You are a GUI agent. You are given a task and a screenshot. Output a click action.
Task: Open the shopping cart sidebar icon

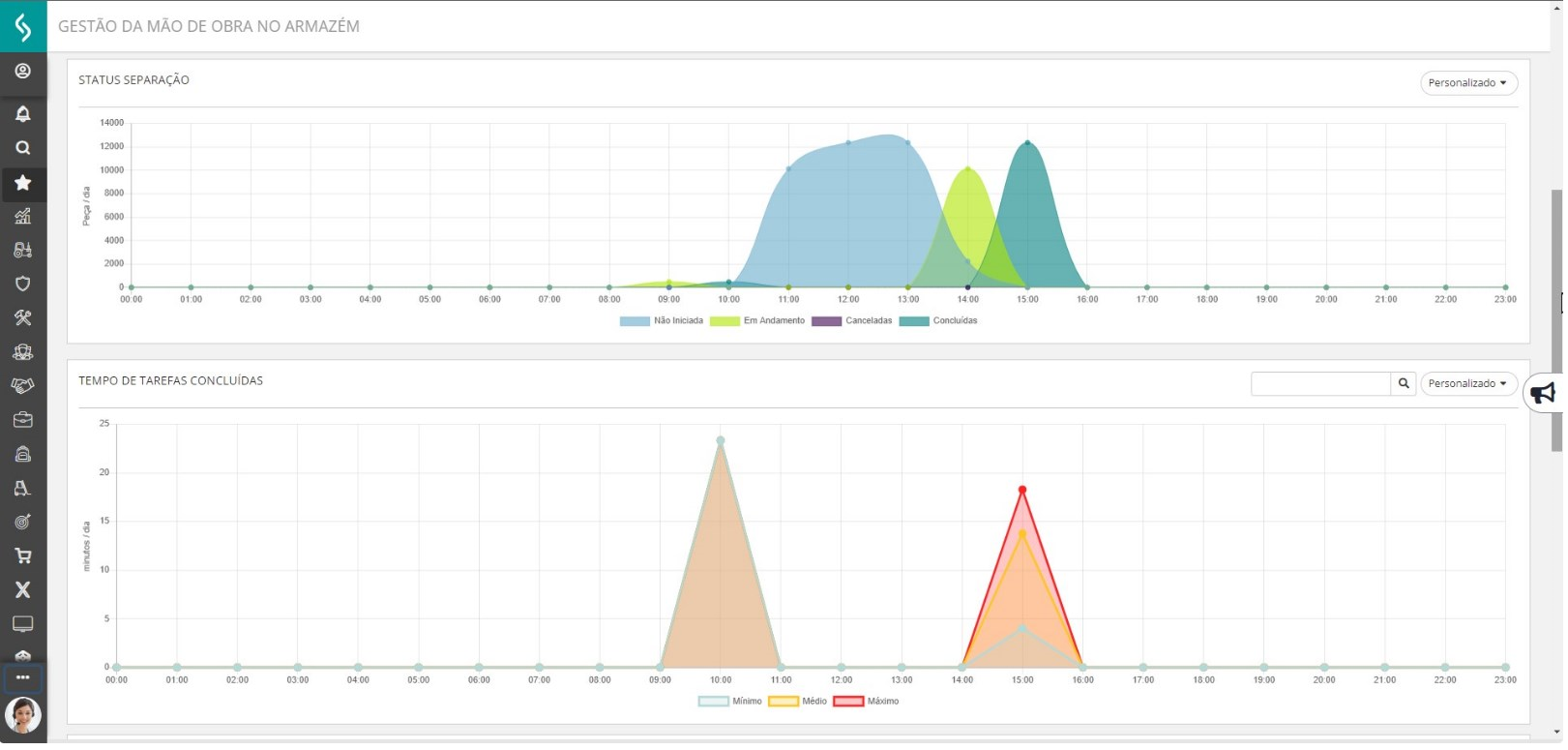click(x=23, y=556)
